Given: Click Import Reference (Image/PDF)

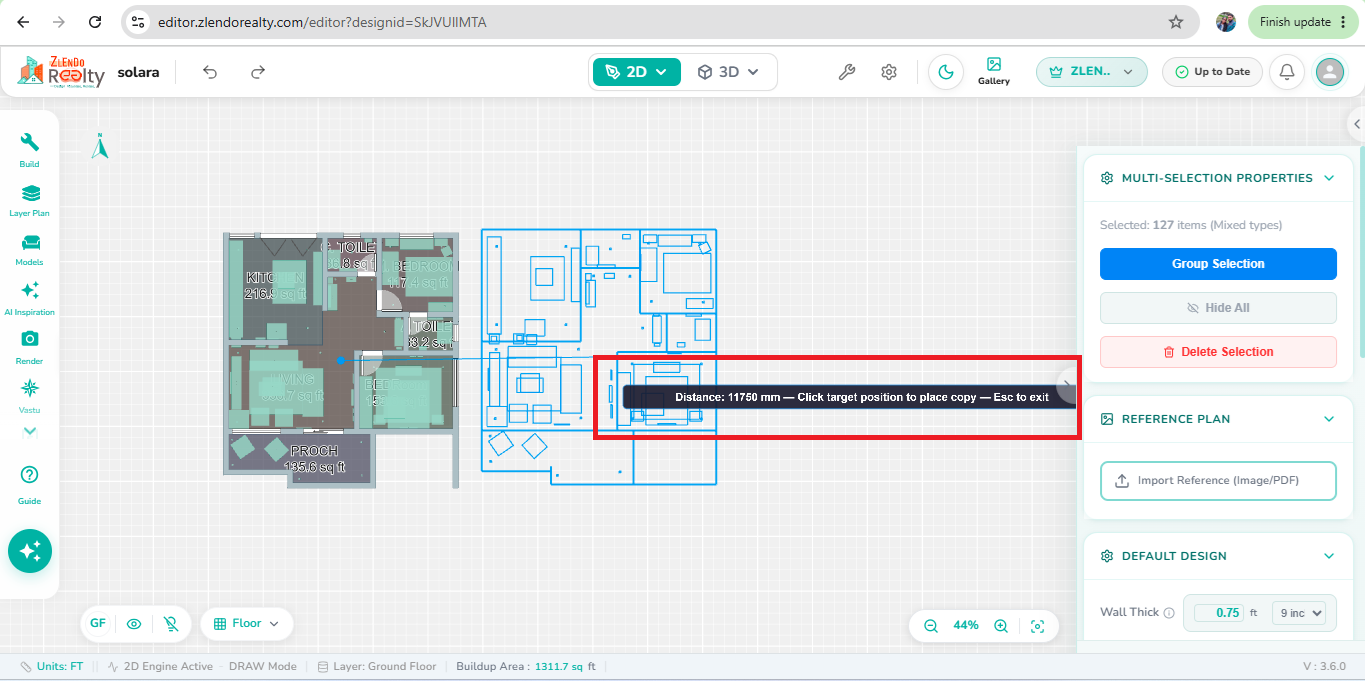Looking at the screenshot, I should click(1218, 480).
